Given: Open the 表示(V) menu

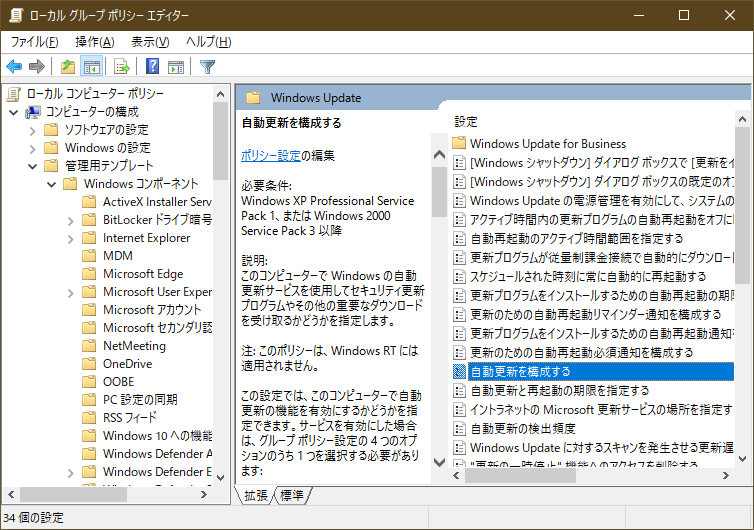Looking at the screenshot, I should tap(151, 42).
